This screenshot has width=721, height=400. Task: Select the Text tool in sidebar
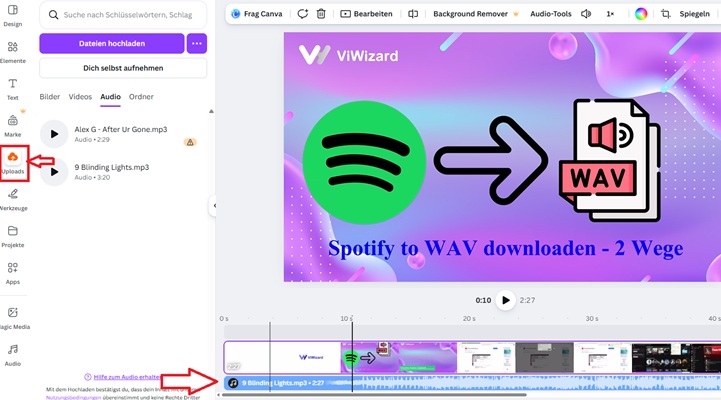pyautogui.click(x=12, y=89)
